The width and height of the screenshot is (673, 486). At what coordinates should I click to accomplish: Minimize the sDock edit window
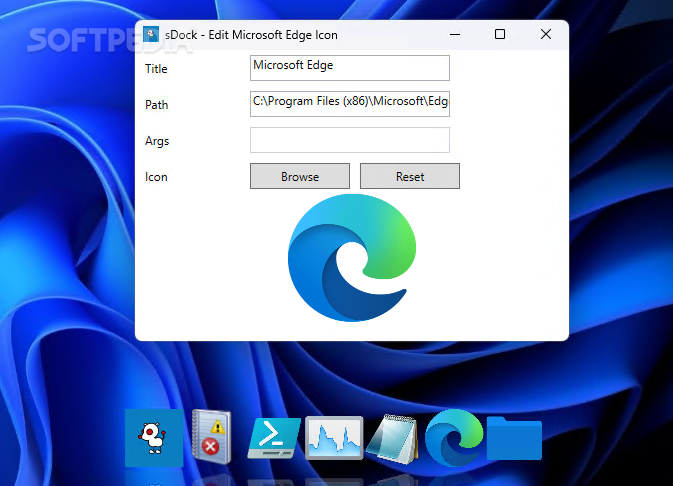tap(455, 34)
